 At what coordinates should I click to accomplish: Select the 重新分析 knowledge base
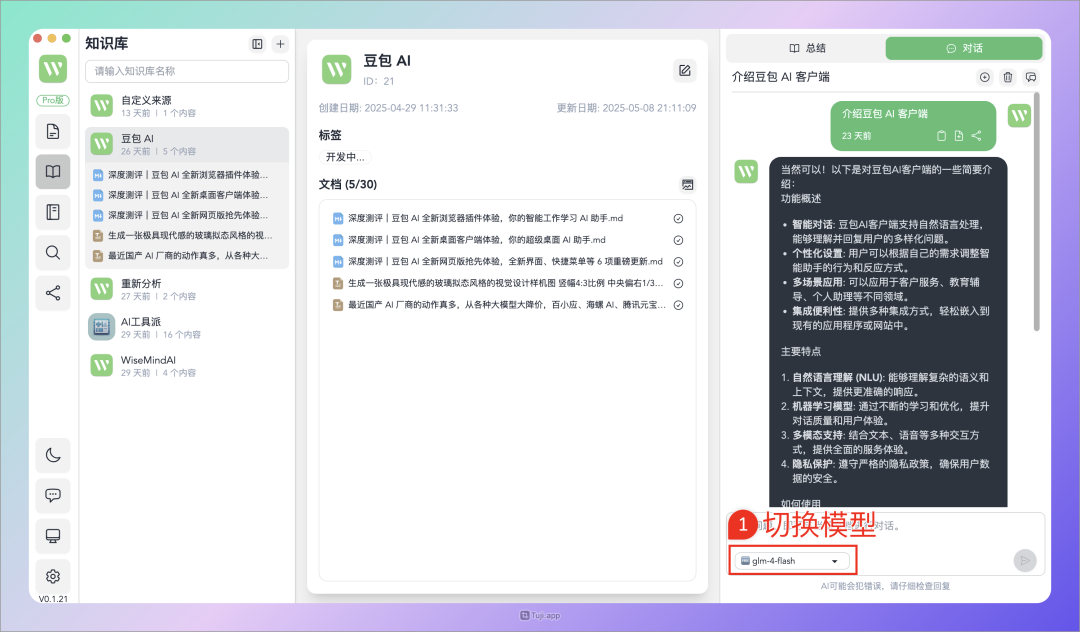pos(187,289)
